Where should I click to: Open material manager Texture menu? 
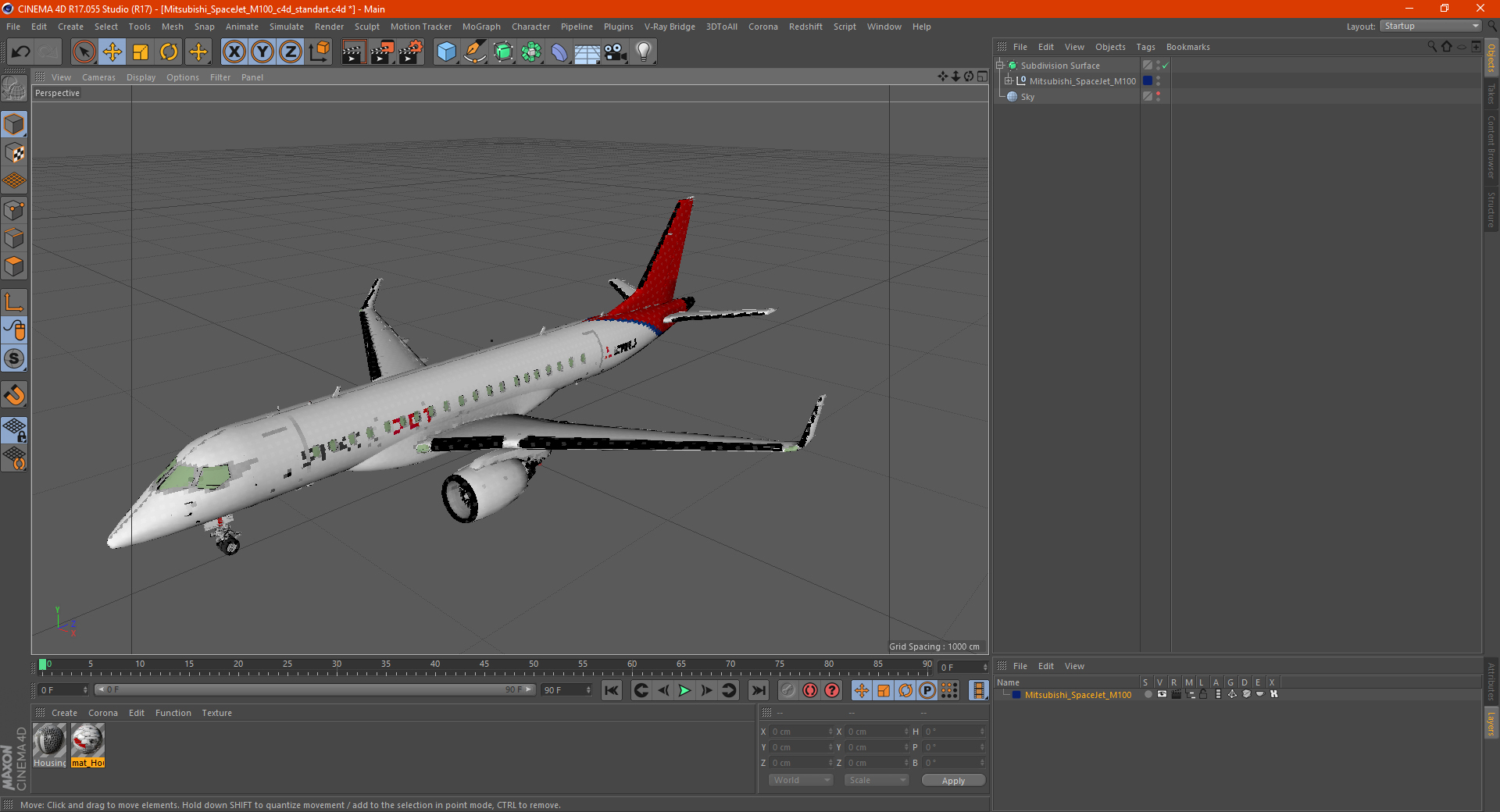tap(216, 713)
